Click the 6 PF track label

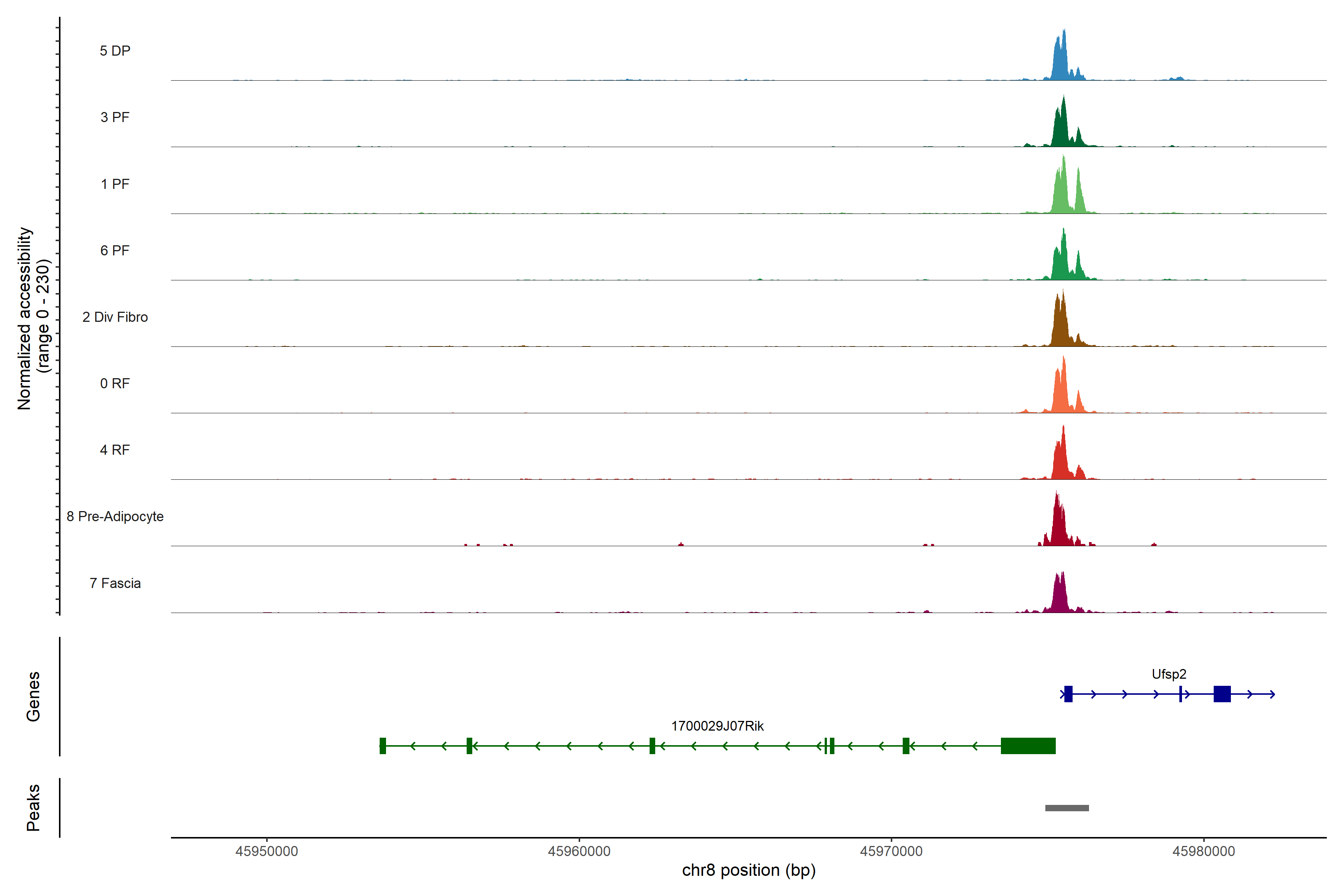(115, 250)
